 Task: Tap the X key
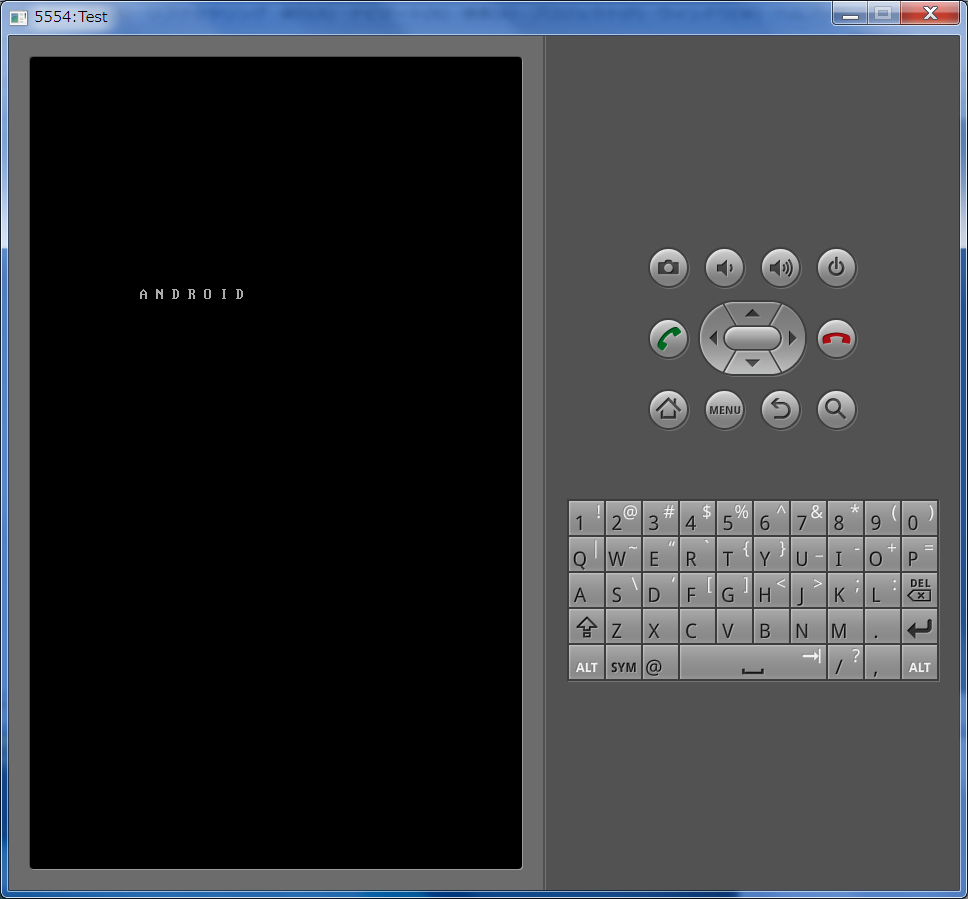tap(660, 626)
